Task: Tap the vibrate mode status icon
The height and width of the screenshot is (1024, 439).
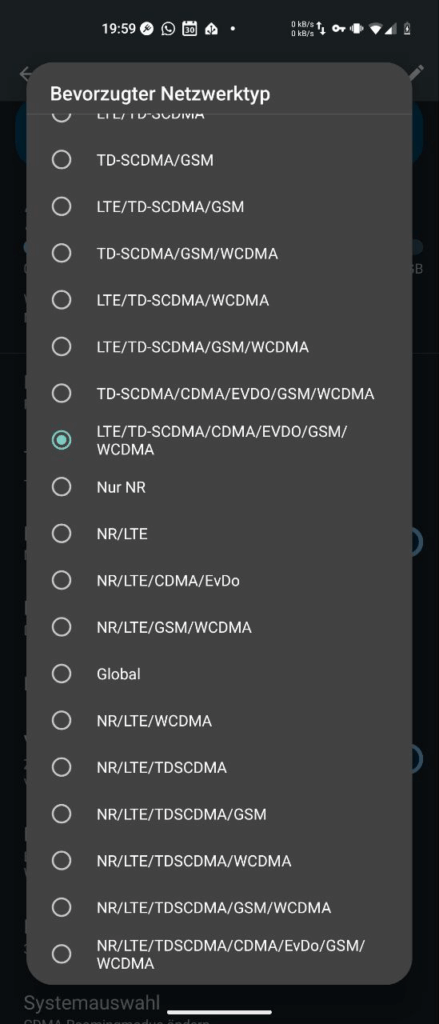Action: click(357, 29)
